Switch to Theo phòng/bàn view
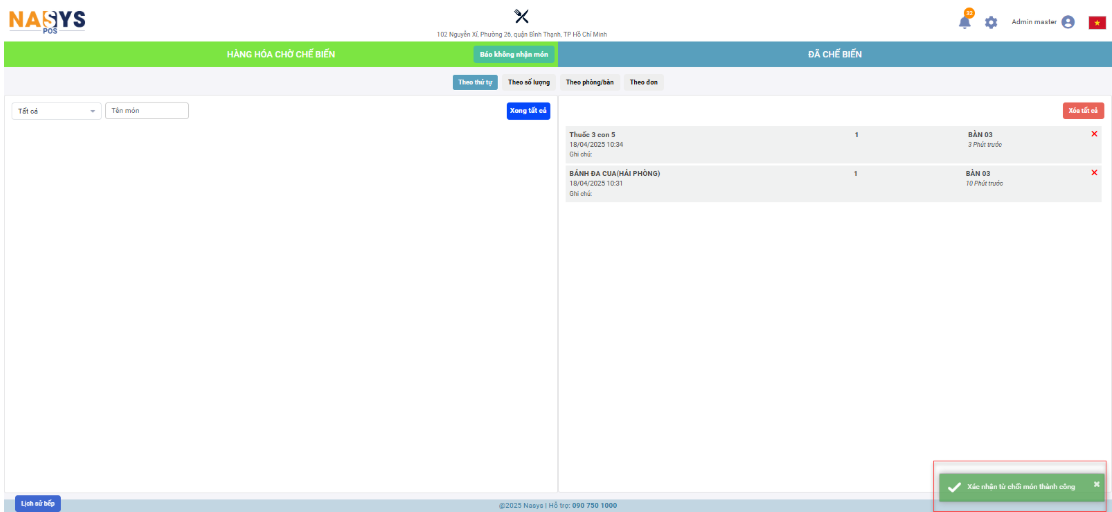The image size is (1112, 512). (589, 82)
